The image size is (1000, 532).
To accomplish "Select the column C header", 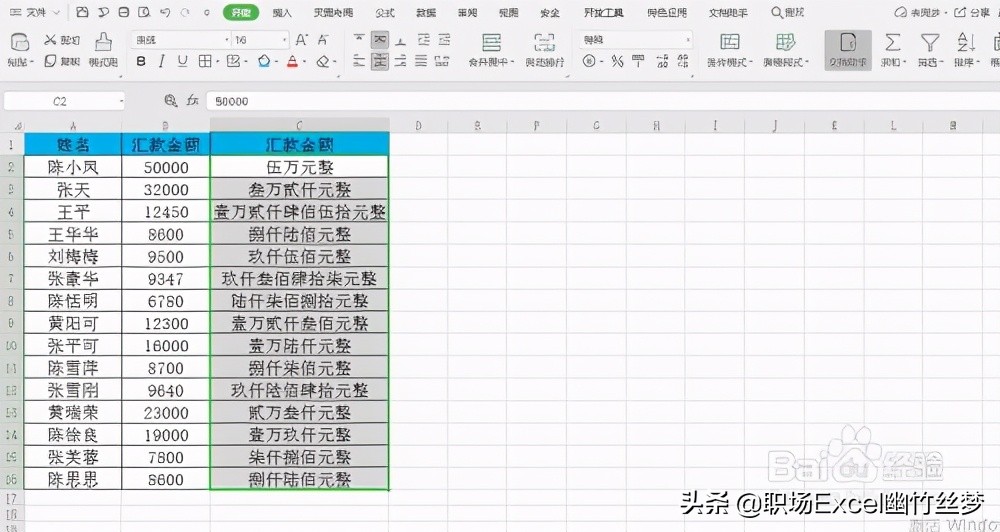I will [299, 126].
